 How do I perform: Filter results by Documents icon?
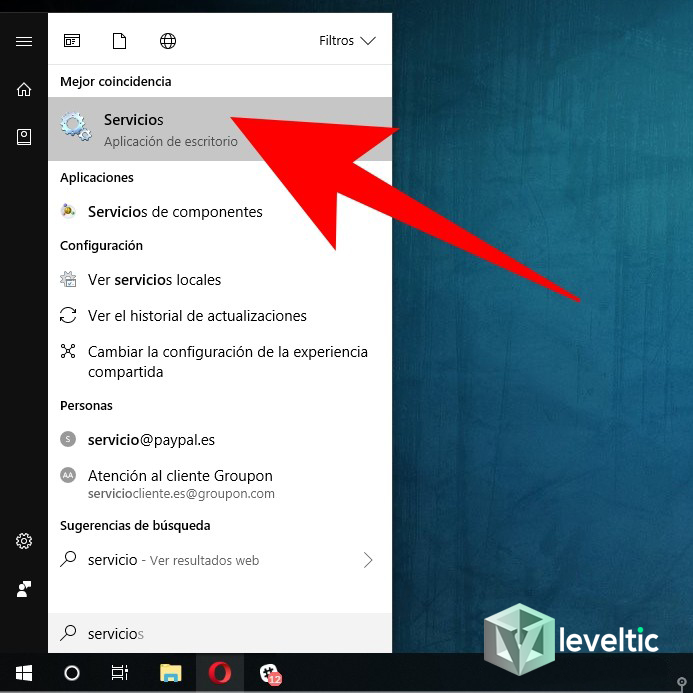click(x=120, y=41)
